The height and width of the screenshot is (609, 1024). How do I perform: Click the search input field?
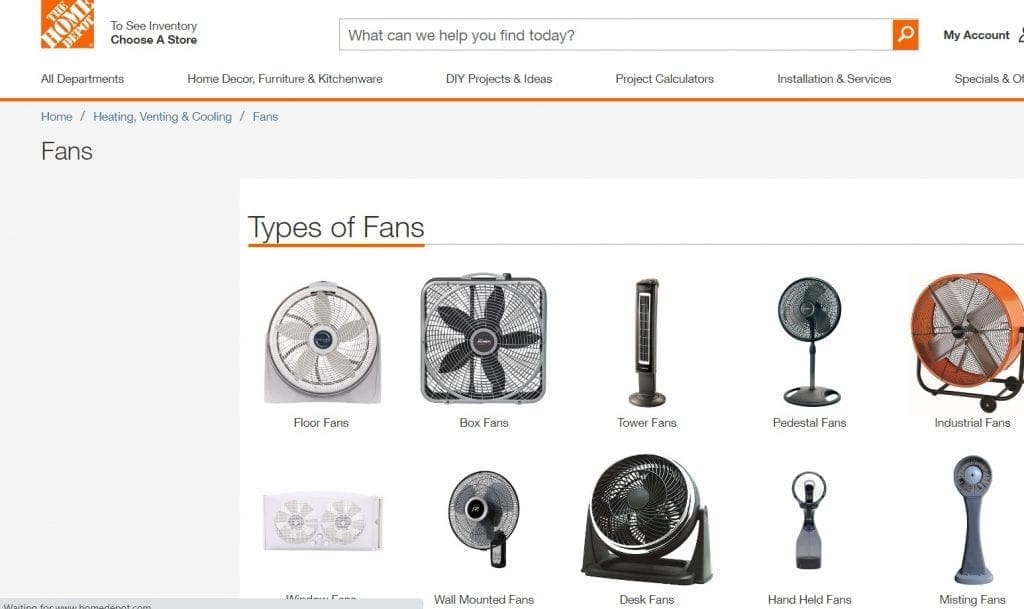615,35
